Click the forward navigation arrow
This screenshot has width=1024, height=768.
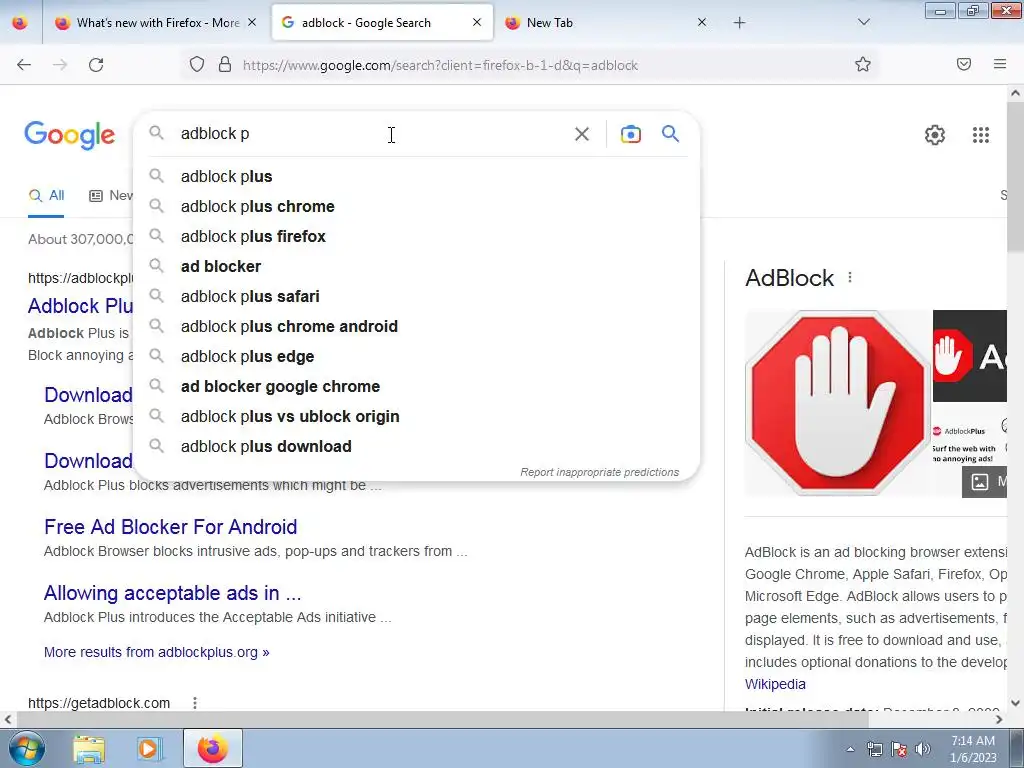click(60, 65)
